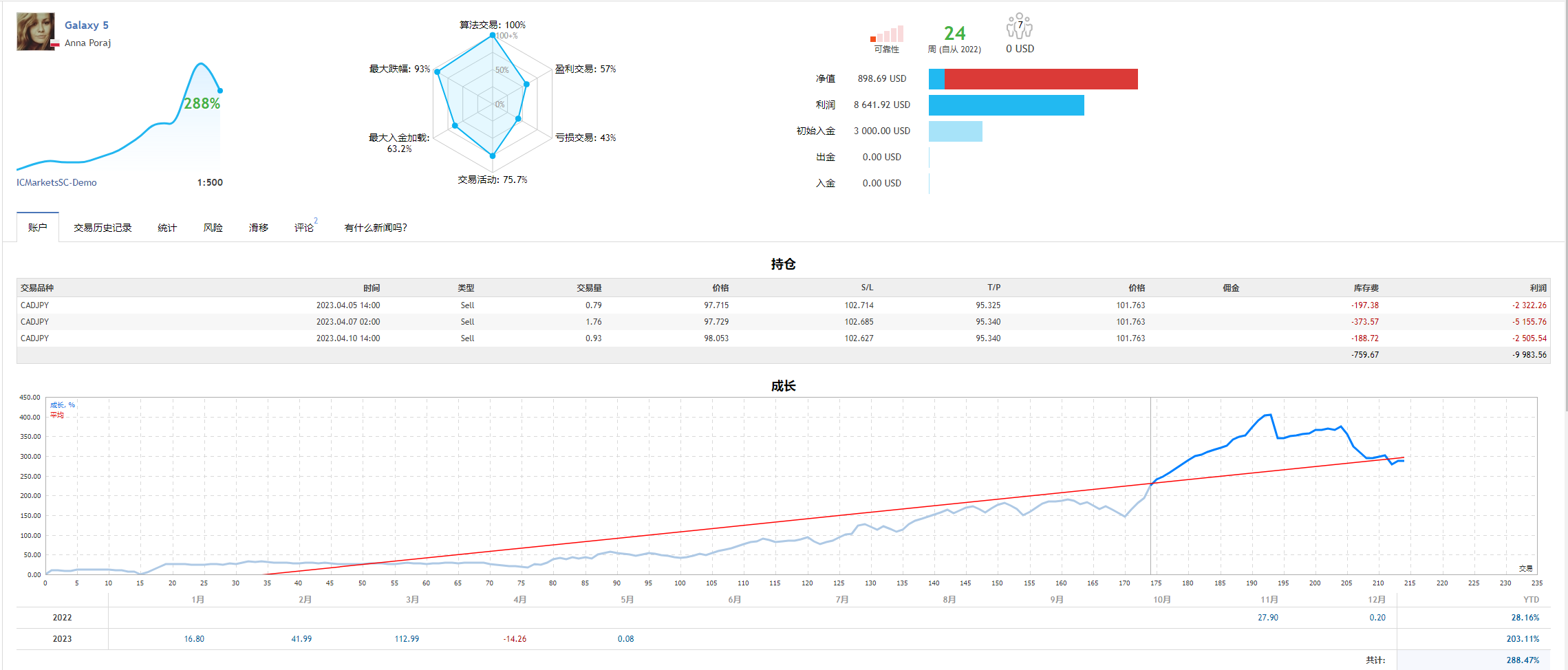The width and height of the screenshot is (1568, 670).
Task: Click the 3 000.00 USD initial deposit value
Action: coord(882,131)
